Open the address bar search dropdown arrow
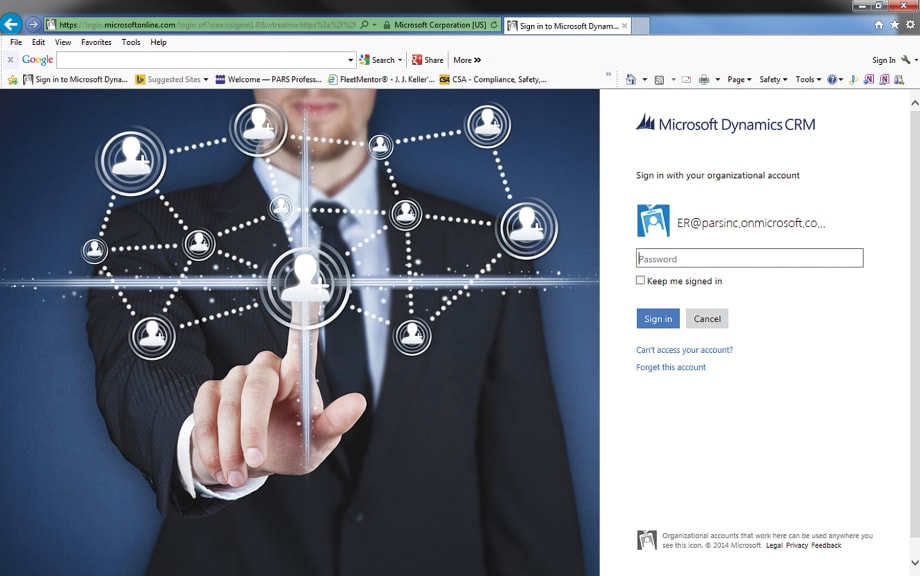Image resolution: width=920 pixels, height=576 pixels. (374, 25)
